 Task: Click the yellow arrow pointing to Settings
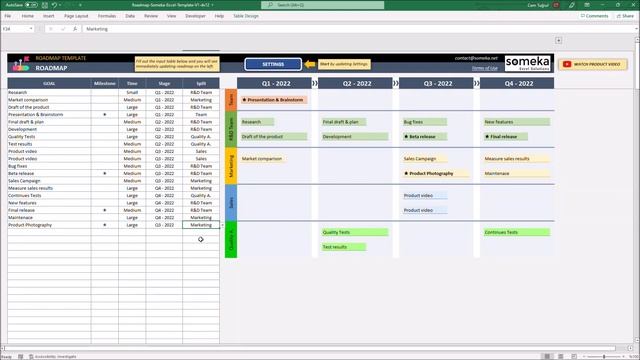pos(310,64)
